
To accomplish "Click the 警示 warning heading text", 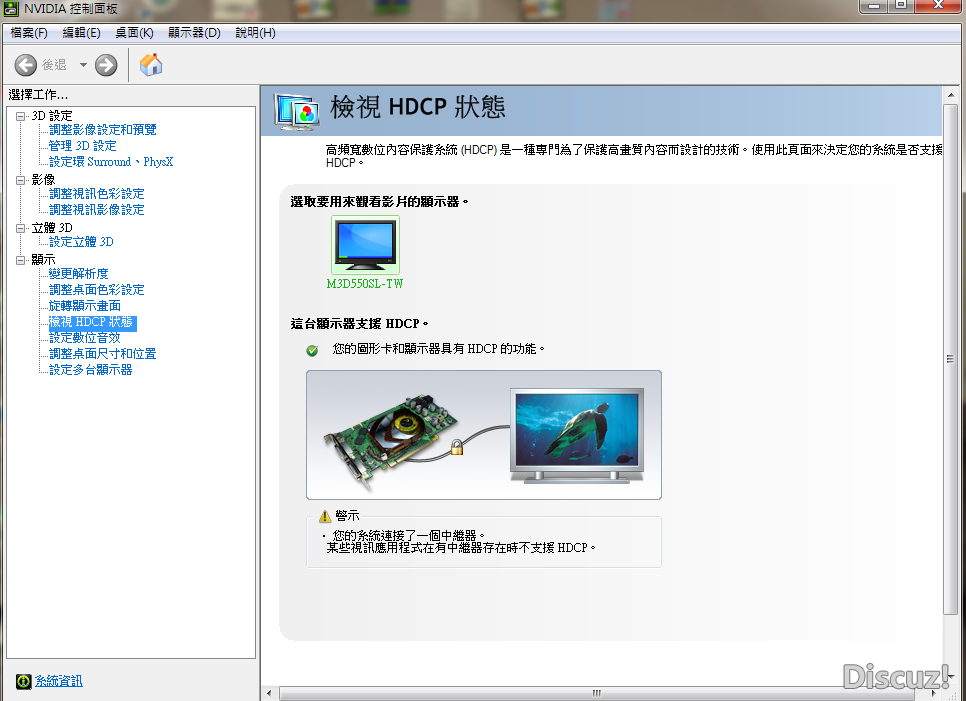I will click(x=347, y=516).
